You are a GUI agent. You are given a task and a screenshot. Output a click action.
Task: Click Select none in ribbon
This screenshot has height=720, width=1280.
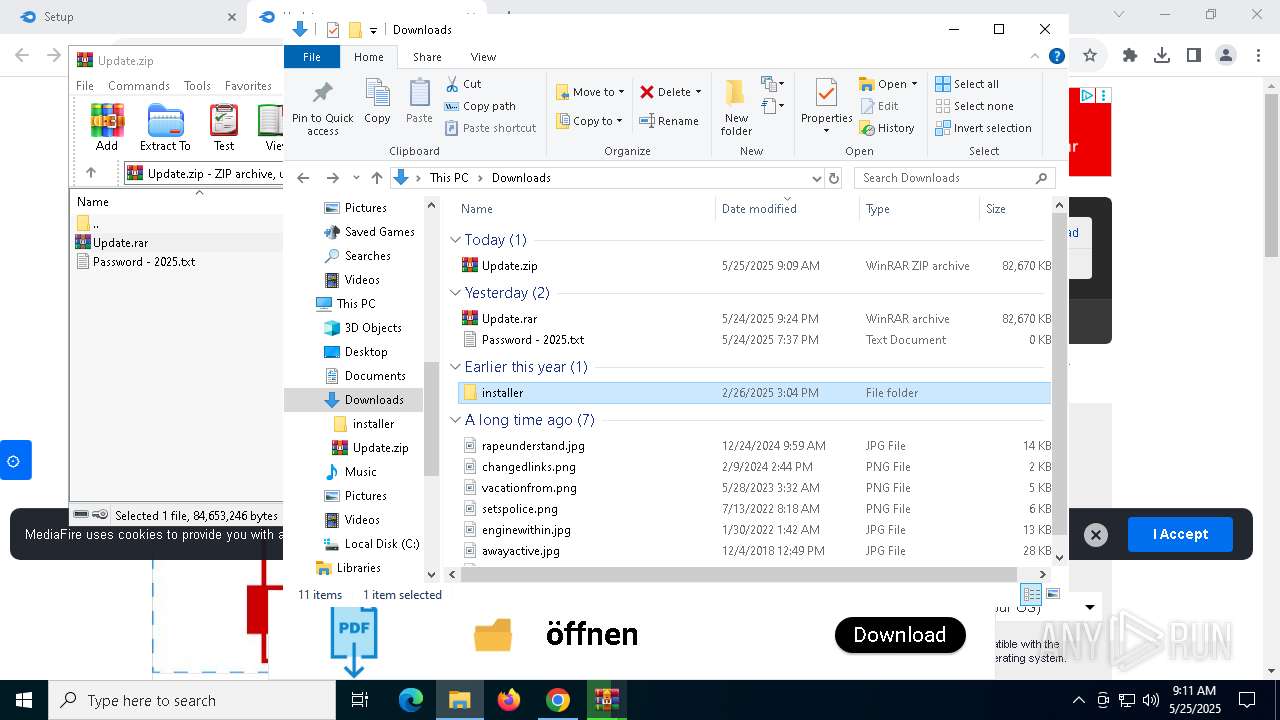click(x=974, y=106)
